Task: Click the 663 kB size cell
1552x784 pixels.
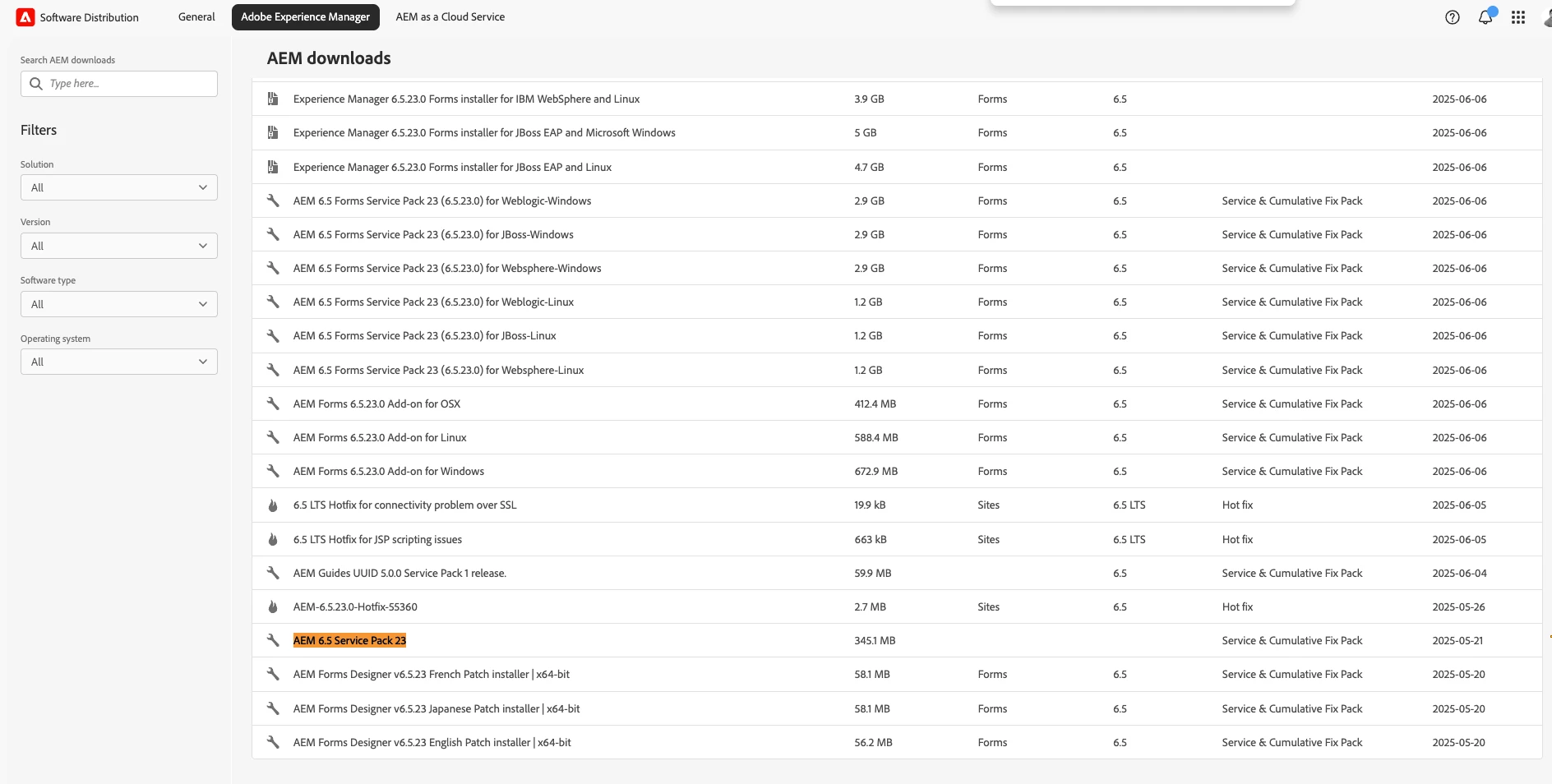Action: pos(871,539)
